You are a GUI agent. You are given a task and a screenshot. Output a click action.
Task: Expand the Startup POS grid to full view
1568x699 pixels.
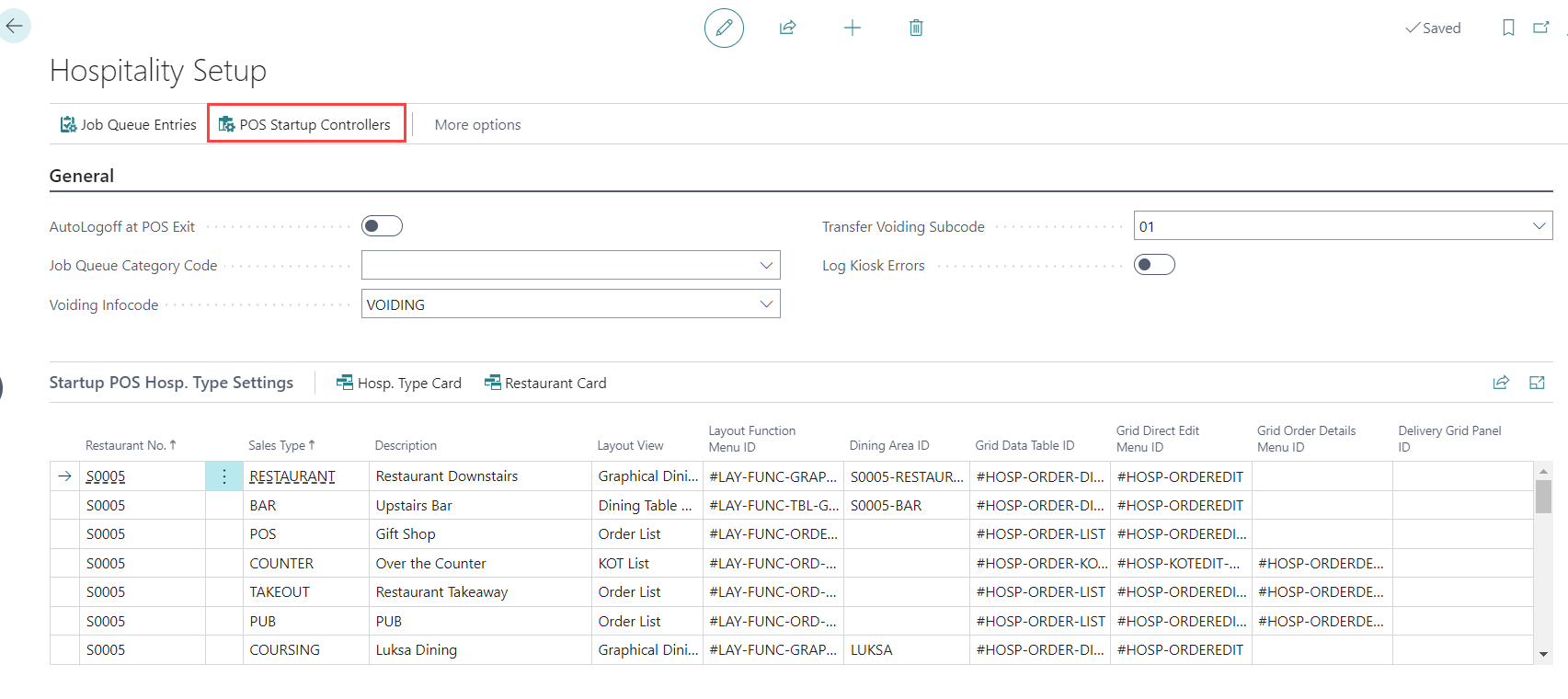pos(1537,383)
